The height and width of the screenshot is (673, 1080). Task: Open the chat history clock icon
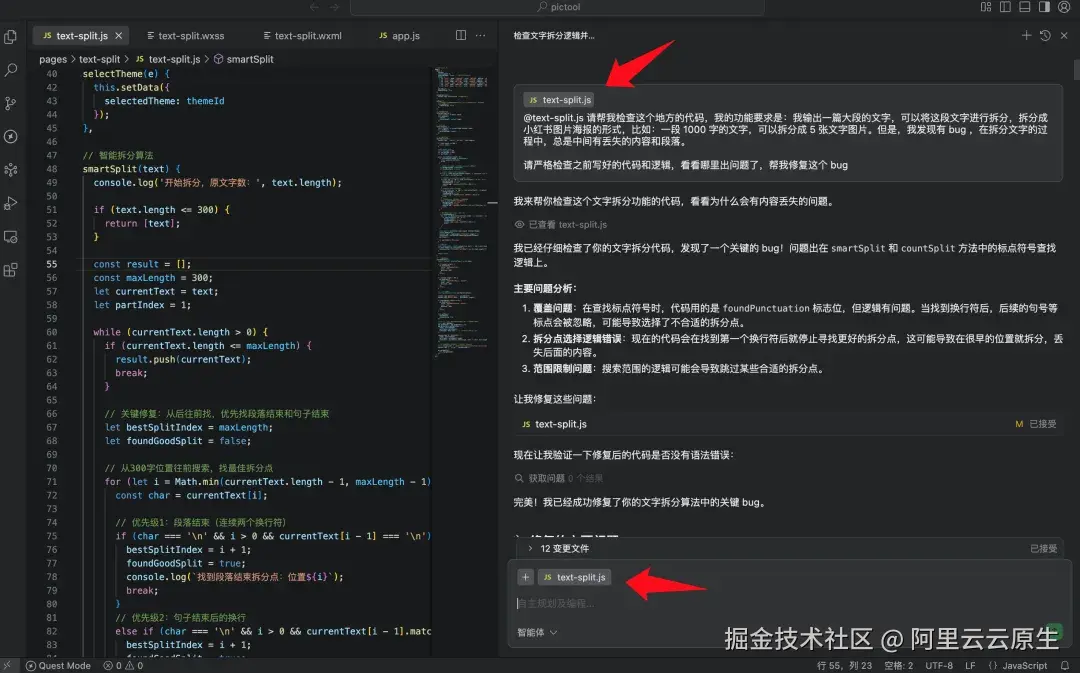tap(1045, 35)
